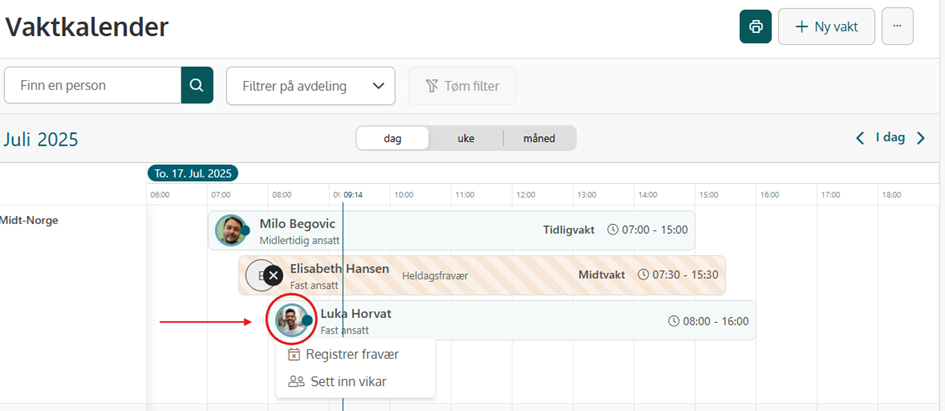The image size is (945, 411).
Task: Click the filter-clear icon in Tøm filter
Action: [x=432, y=86]
